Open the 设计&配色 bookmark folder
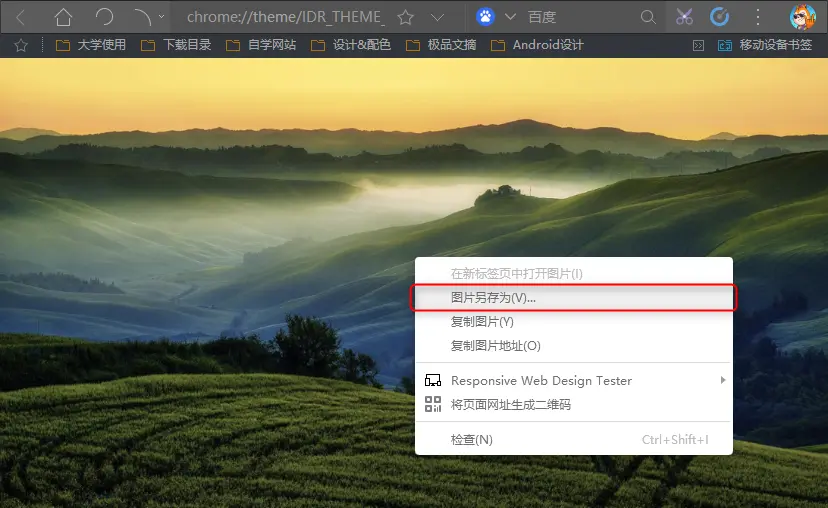 [351, 45]
